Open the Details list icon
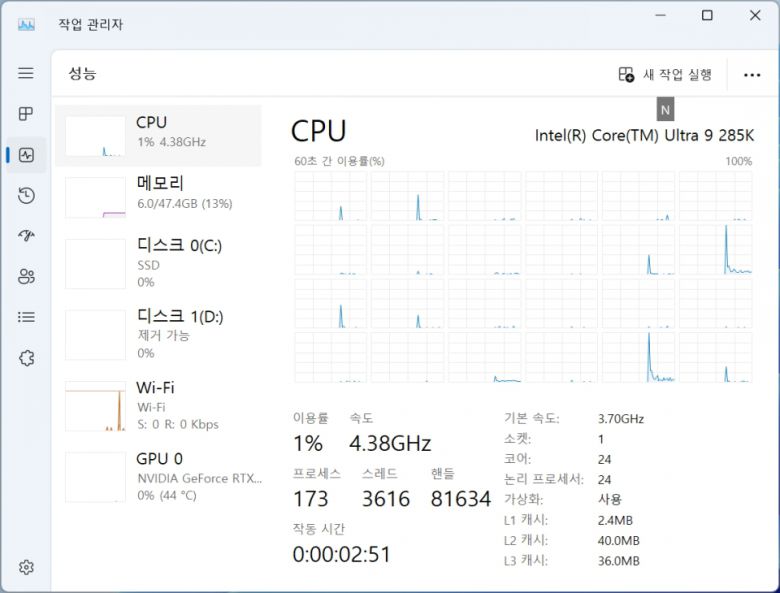This screenshot has width=780, height=593. tap(26, 317)
